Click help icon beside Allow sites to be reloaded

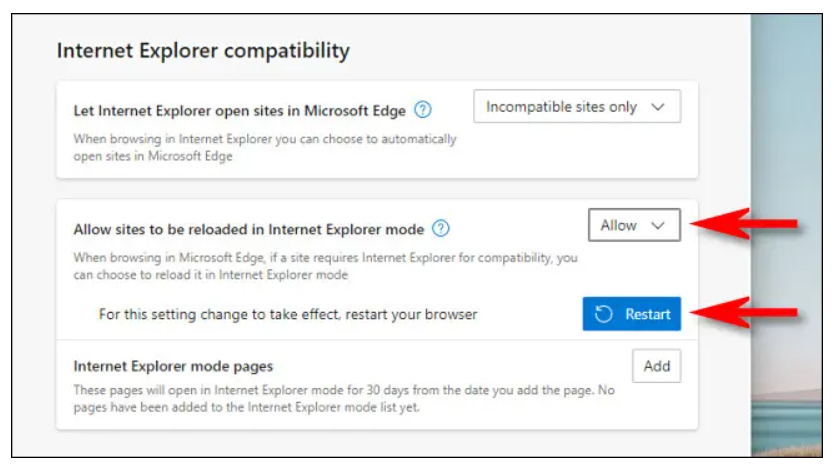tap(441, 229)
